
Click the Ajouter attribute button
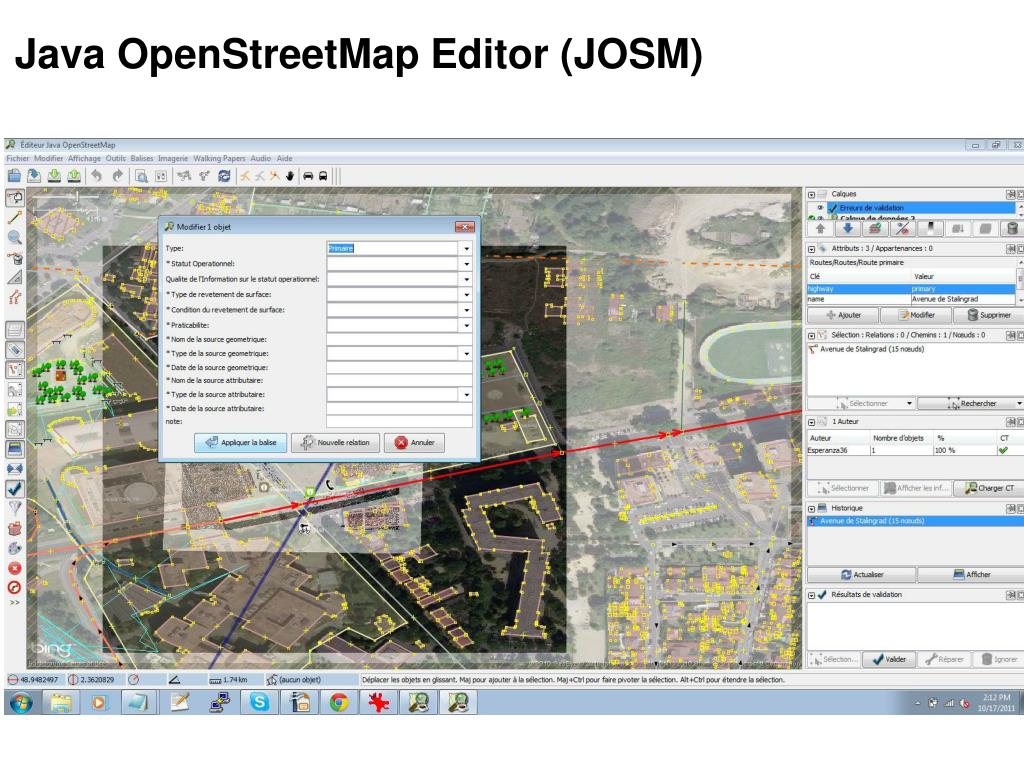click(843, 315)
